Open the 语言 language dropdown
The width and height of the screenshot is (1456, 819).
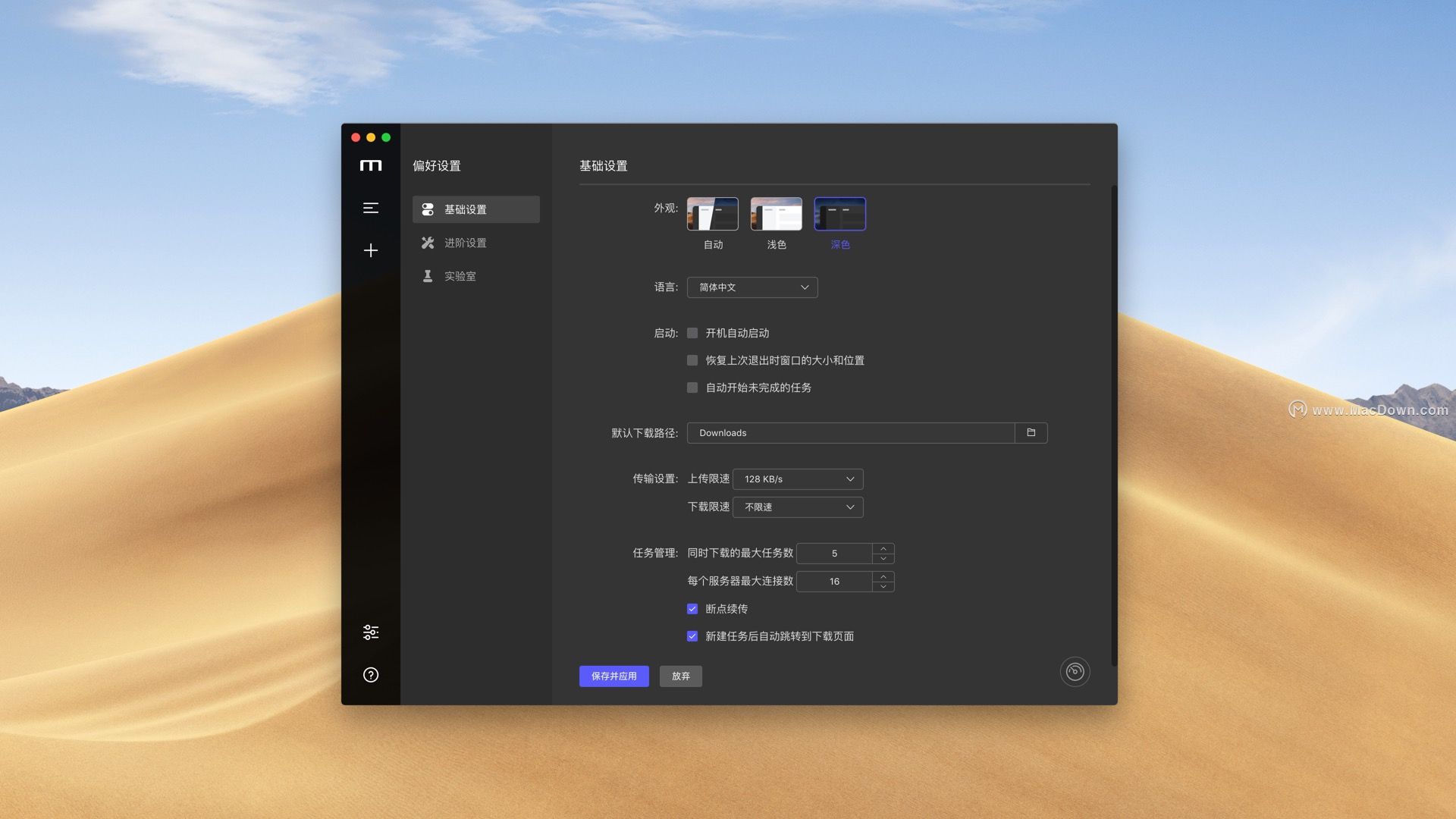coord(752,287)
